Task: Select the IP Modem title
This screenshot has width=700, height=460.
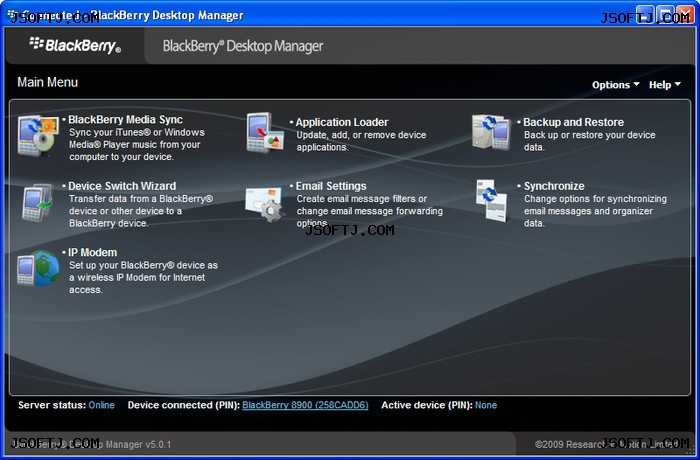Action: pyautogui.click(x=92, y=252)
